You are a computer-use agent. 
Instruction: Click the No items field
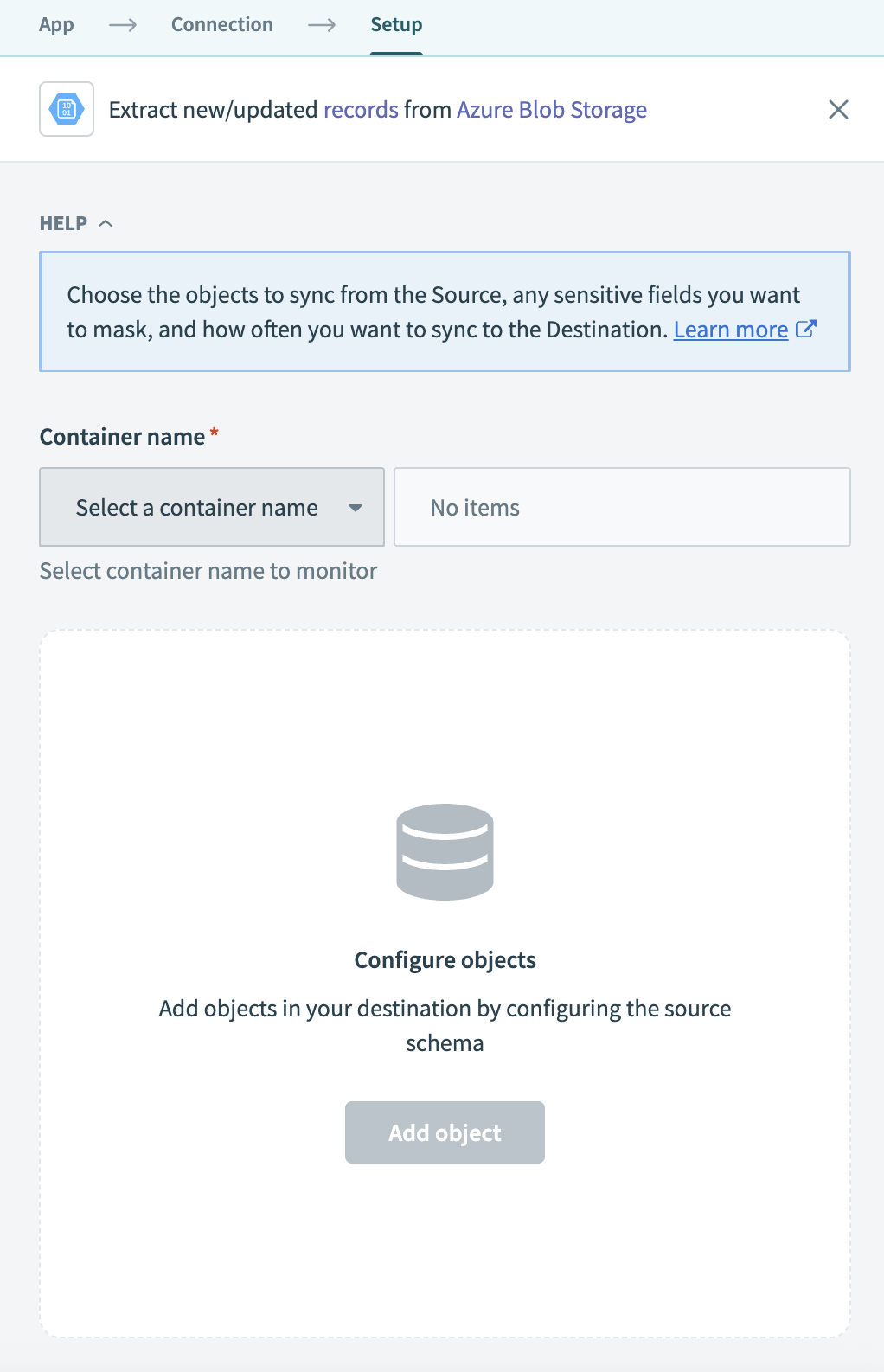point(621,507)
